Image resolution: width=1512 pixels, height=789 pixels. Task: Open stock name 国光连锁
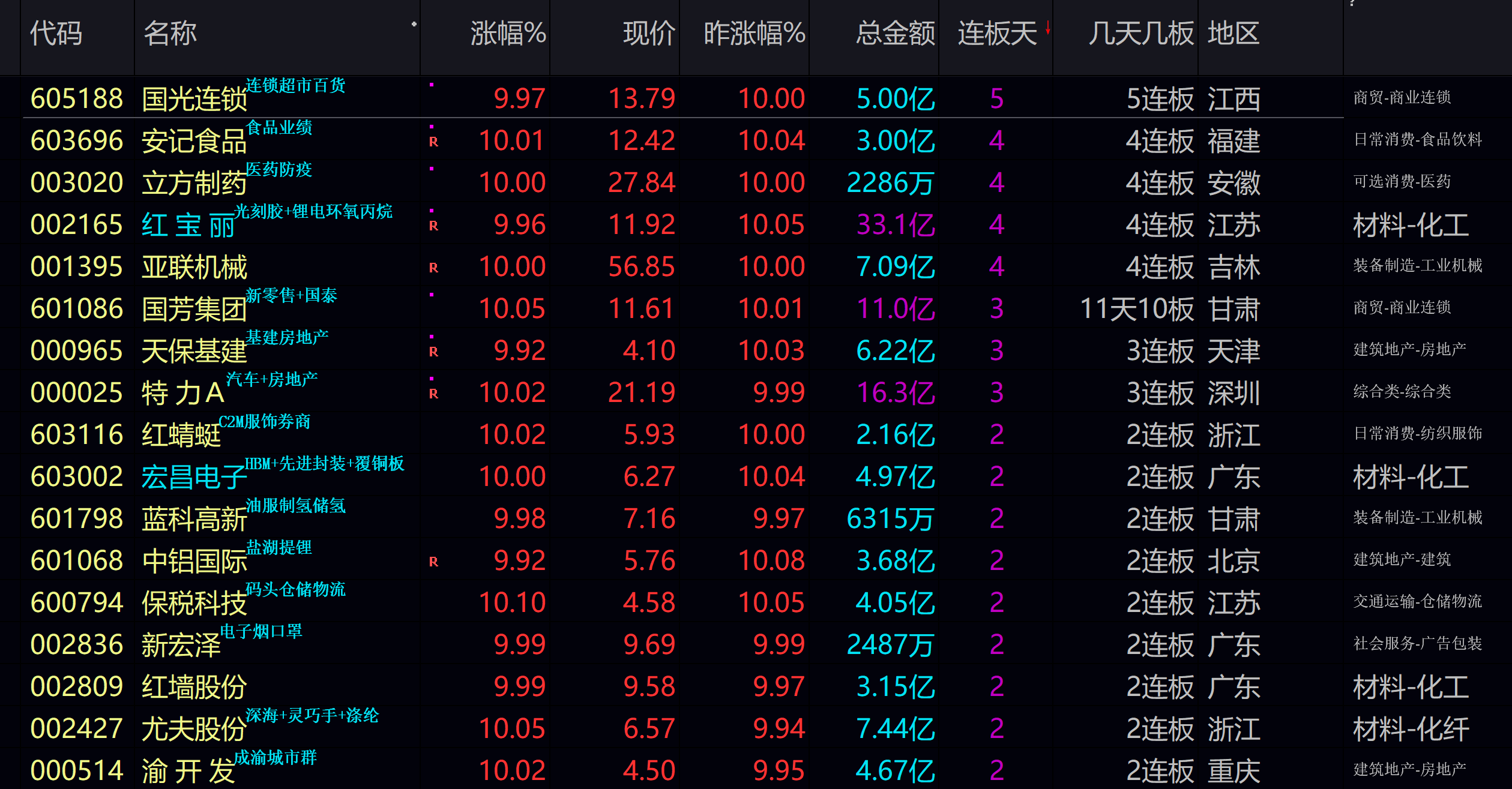coord(194,99)
